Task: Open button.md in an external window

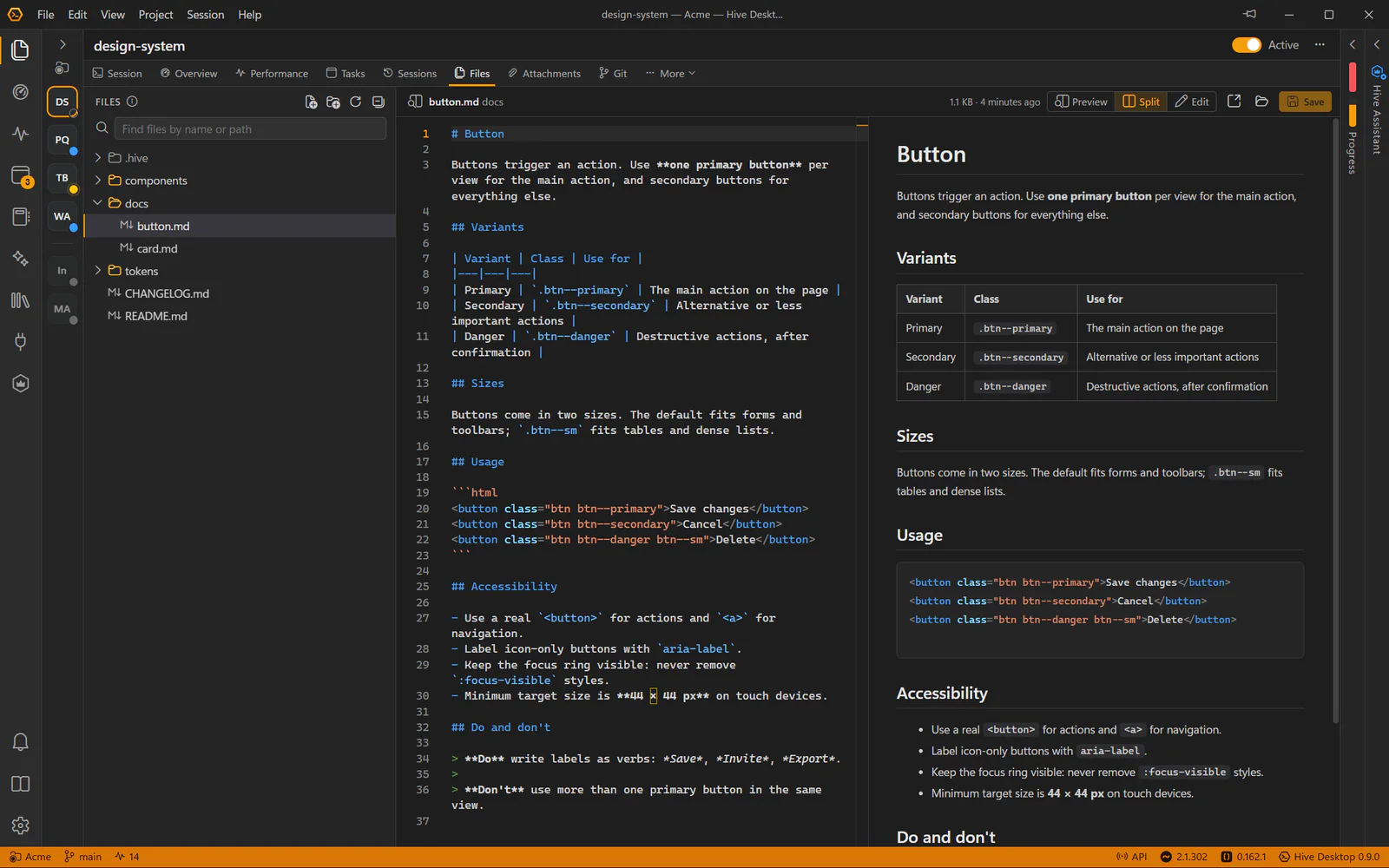Action: [1234, 102]
